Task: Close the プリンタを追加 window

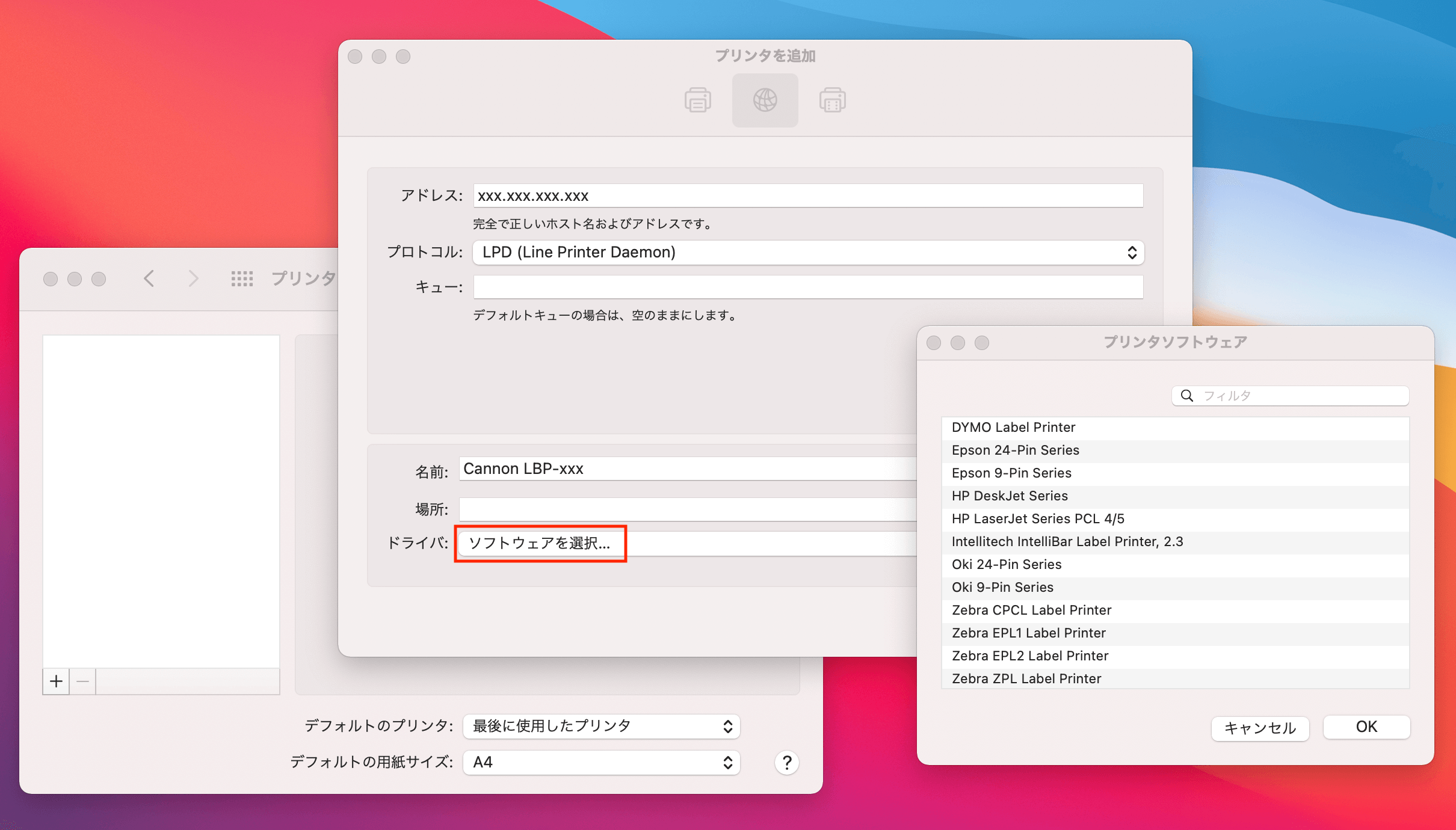Action: pos(355,57)
